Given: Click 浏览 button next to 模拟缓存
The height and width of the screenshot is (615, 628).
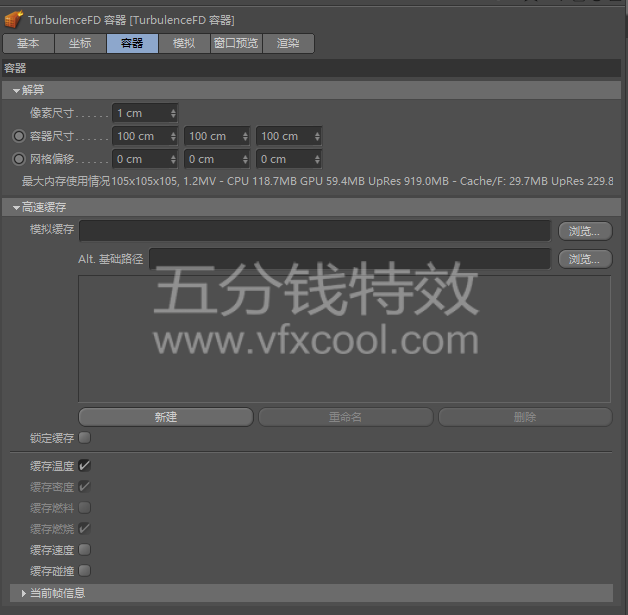Looking at the screenshot, I should [x=584, y=231].
